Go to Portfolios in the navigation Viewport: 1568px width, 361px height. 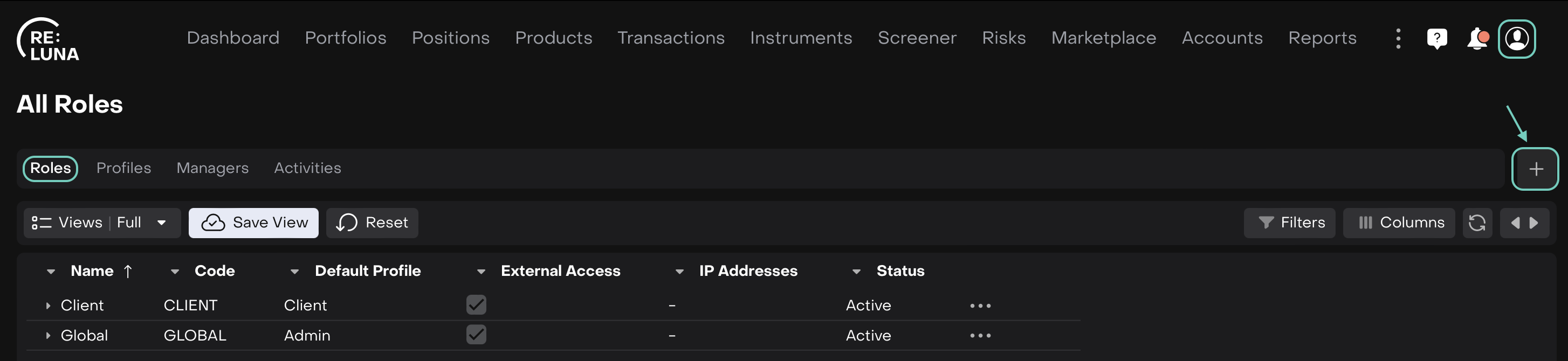click(345, 38)
